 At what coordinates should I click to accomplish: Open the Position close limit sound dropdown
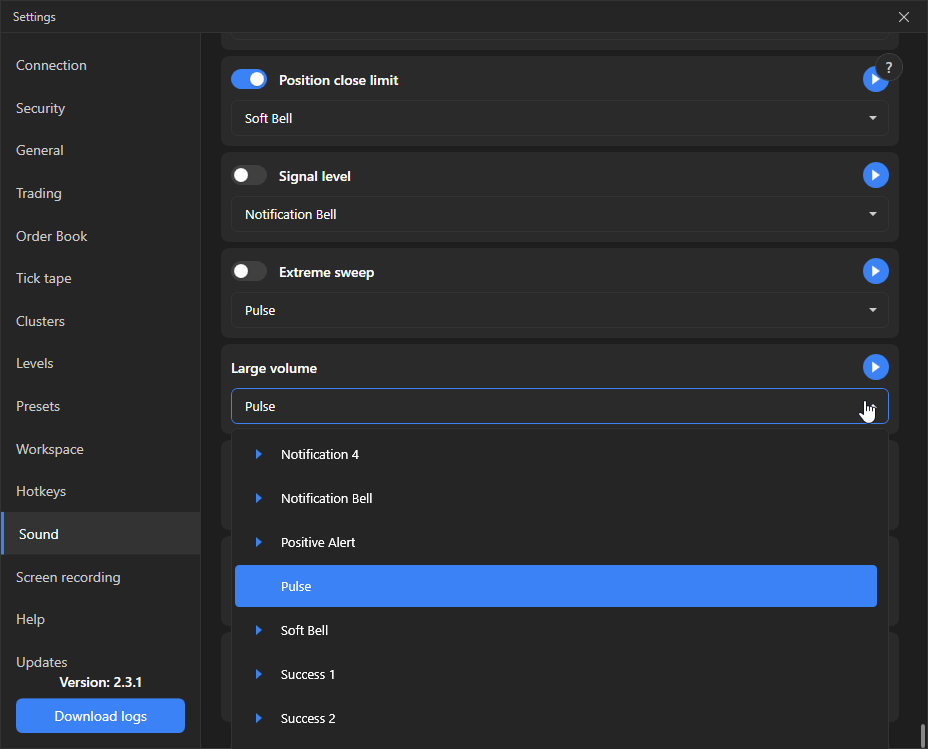[x=559, y=118]
